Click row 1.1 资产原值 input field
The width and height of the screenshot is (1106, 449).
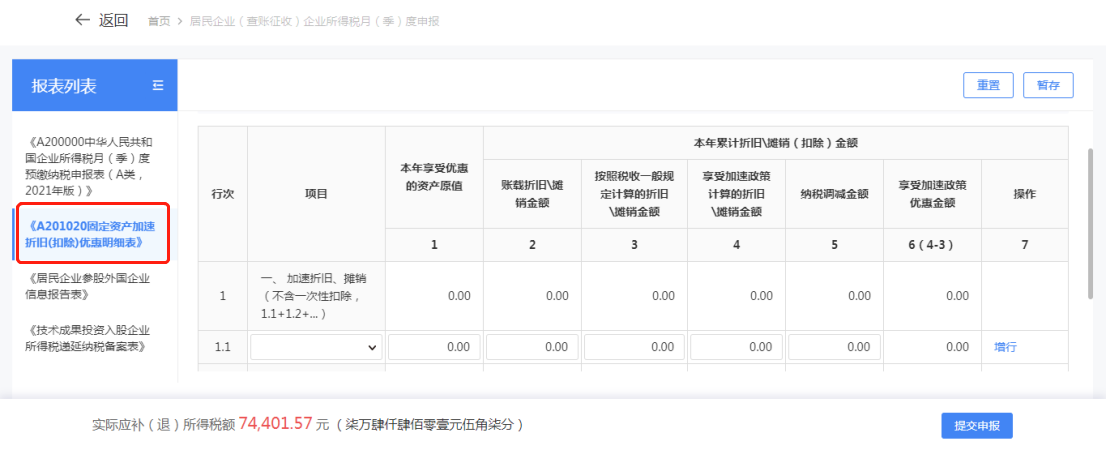pos(433,347)
